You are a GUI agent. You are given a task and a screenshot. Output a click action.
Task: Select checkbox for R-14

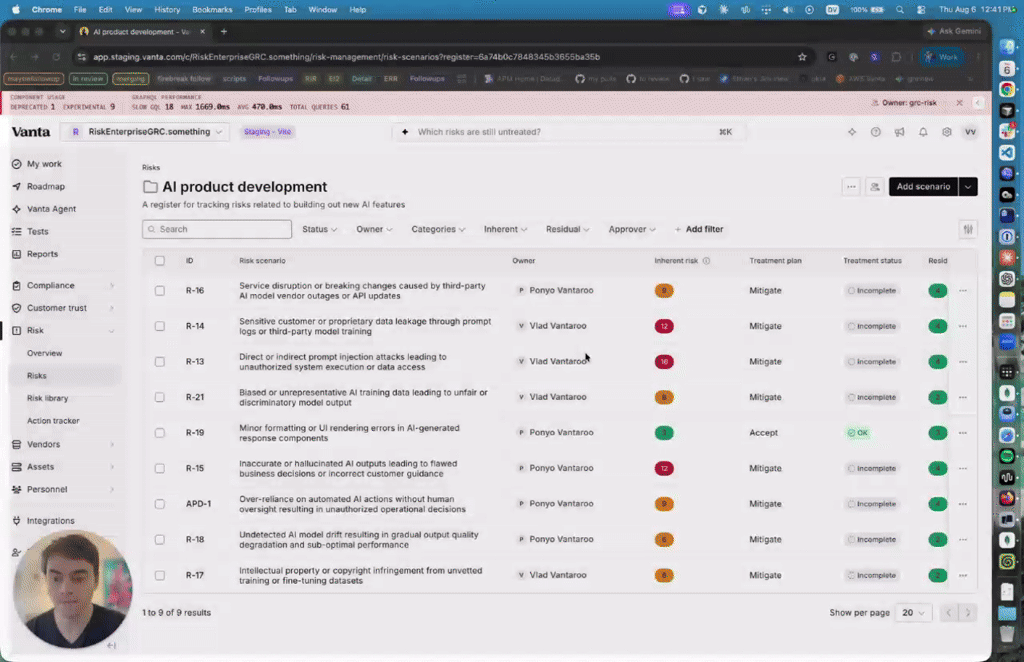pyautogui.click(x=159, y=326)
